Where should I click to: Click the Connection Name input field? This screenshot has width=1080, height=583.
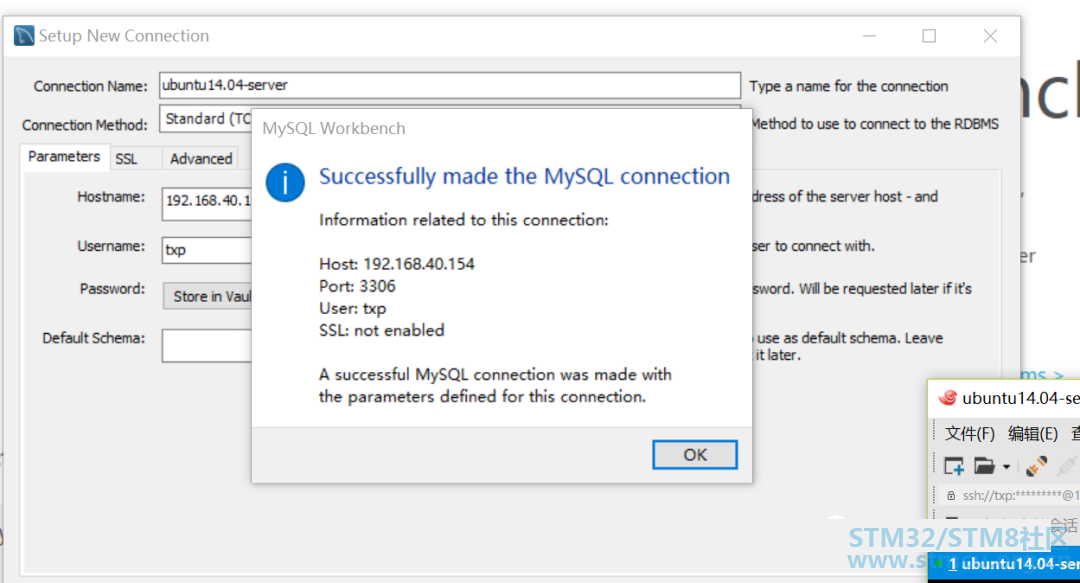click(450, 85)
